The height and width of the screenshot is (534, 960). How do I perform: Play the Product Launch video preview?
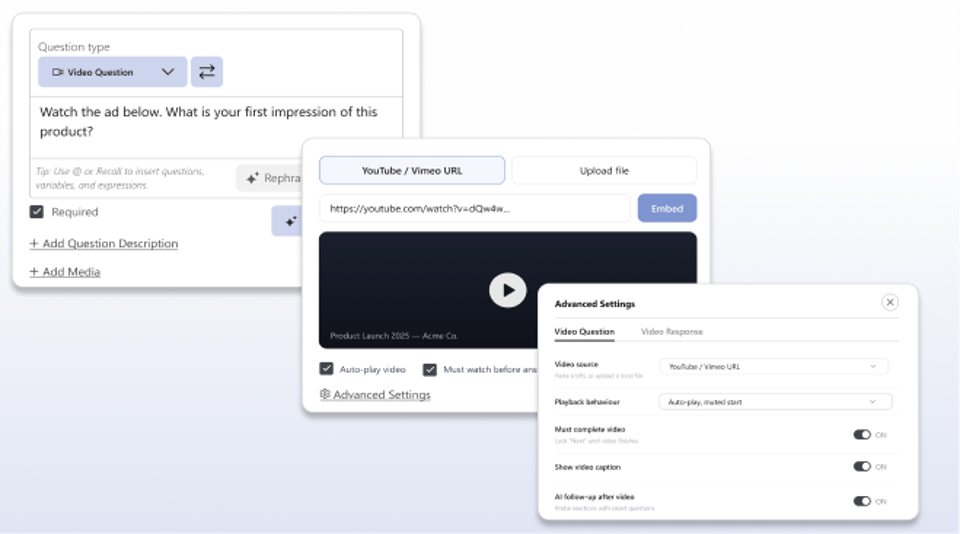pyautogui.click(x=508, y=290)
